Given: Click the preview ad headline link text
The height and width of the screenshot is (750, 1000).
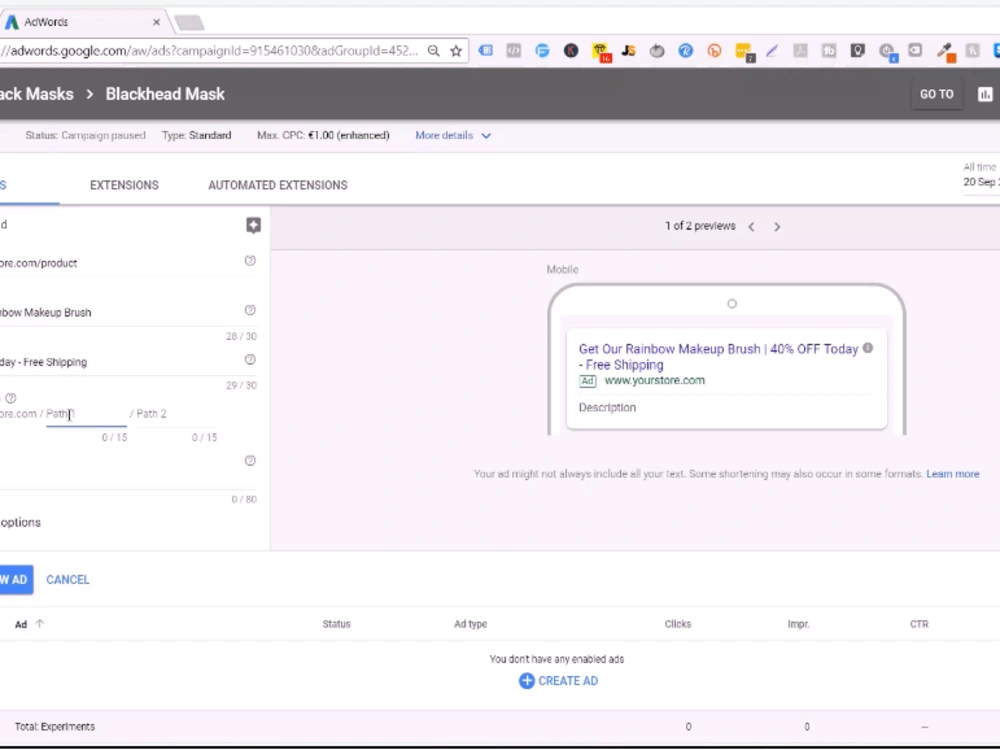Looking at the screenshot, I should (718, 357).
